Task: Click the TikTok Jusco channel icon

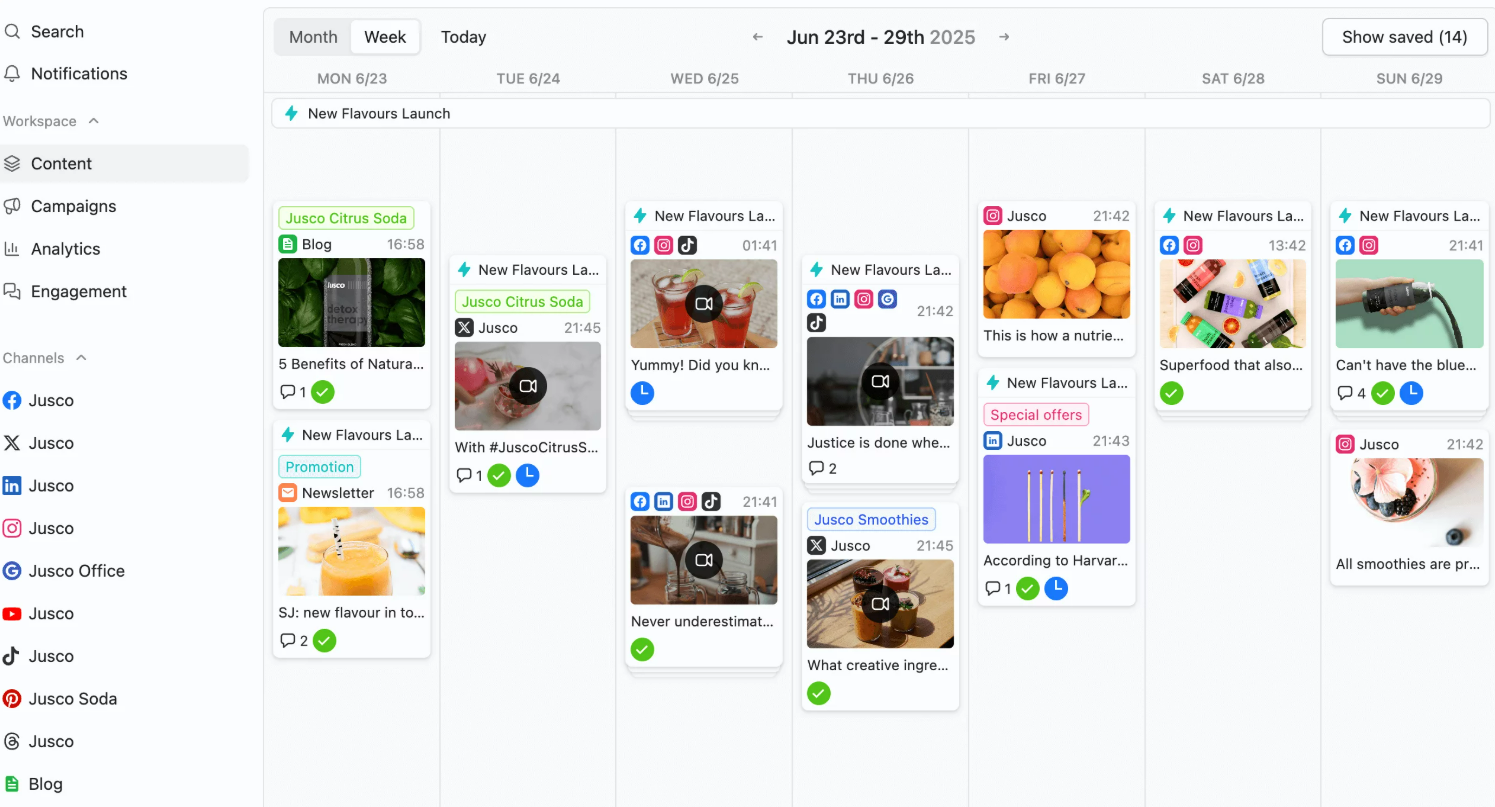Action: (12, 657)
